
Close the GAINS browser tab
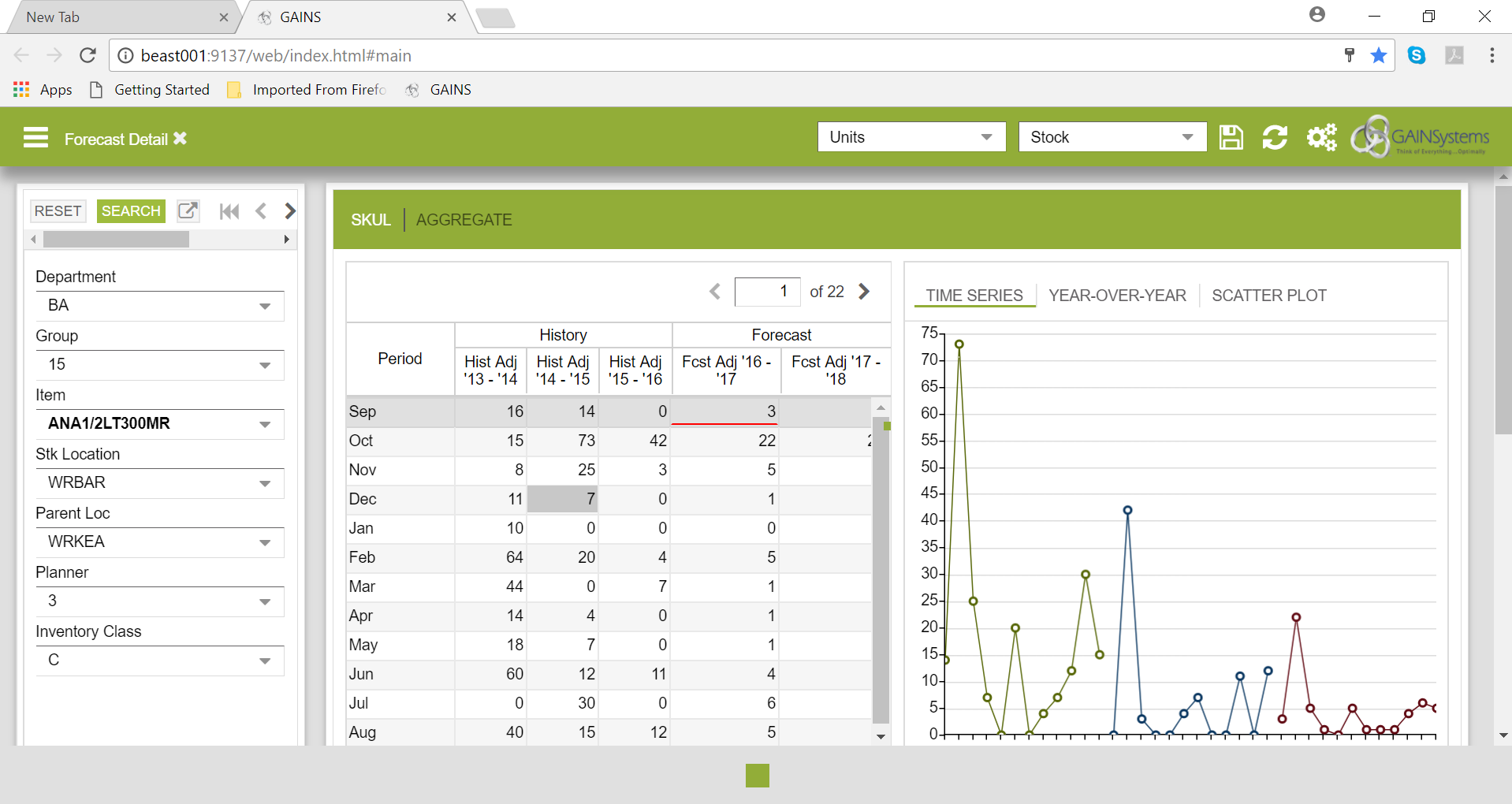tap(452, 17)
